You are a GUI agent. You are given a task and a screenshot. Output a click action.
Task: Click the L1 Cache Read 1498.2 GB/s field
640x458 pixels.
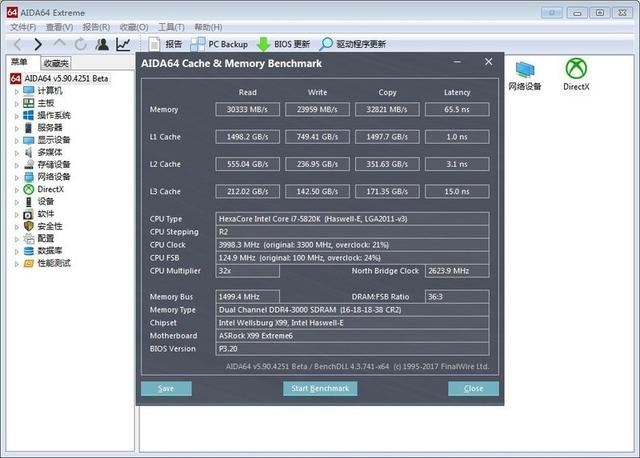pos(247,137)
